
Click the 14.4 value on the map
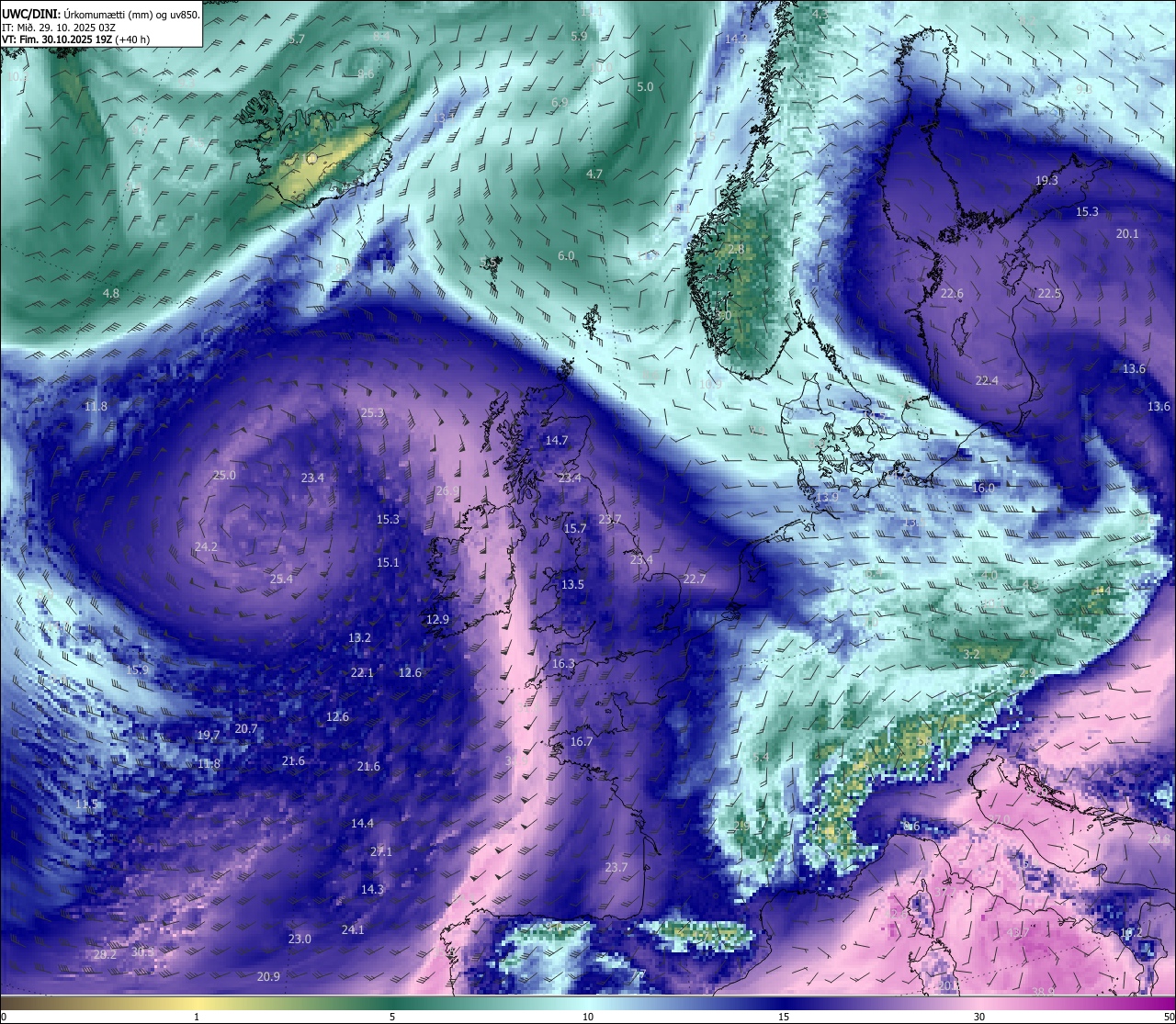point(362,824)
